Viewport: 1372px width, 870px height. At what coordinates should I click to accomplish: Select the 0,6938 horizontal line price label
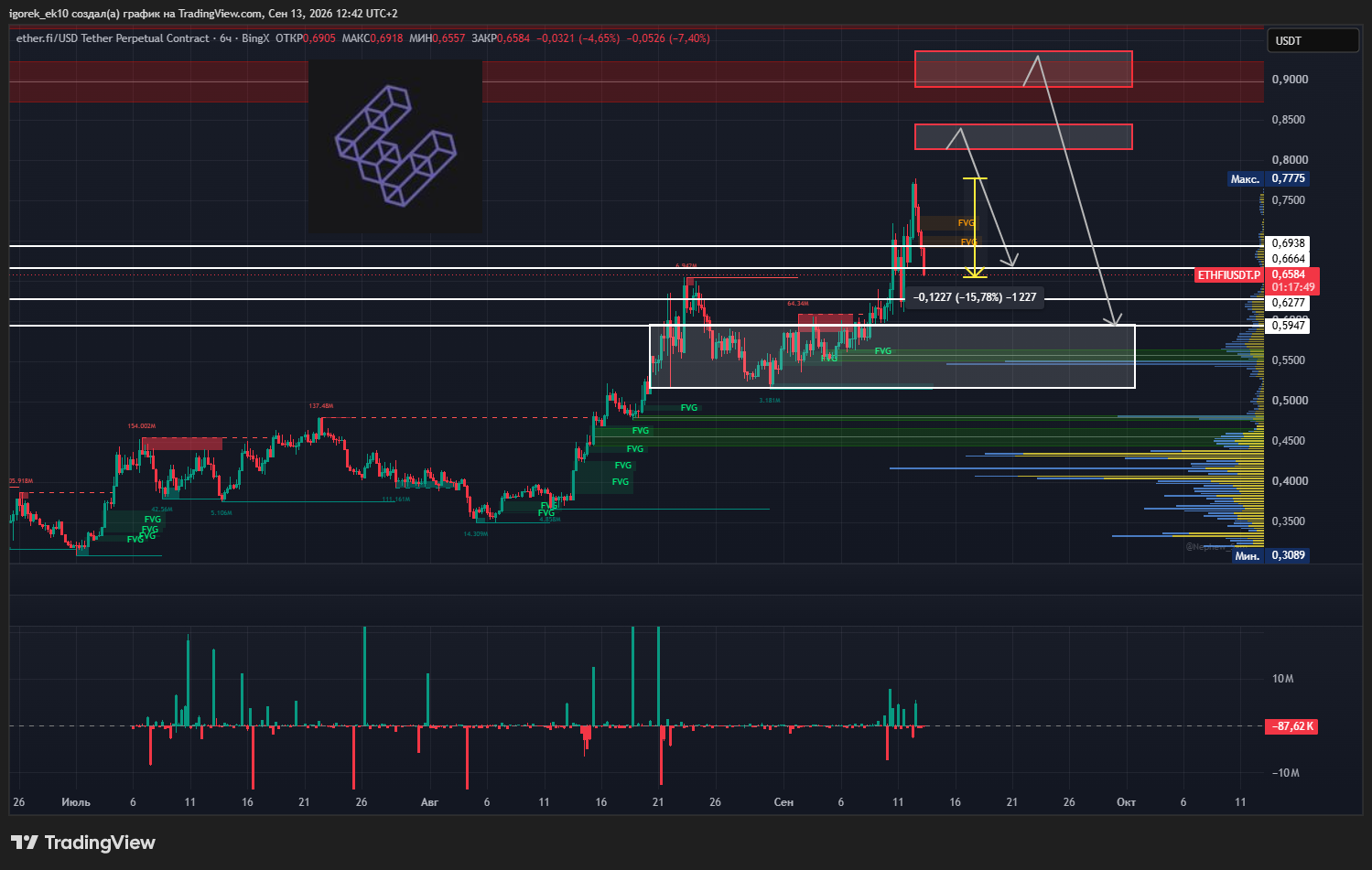1288,243
